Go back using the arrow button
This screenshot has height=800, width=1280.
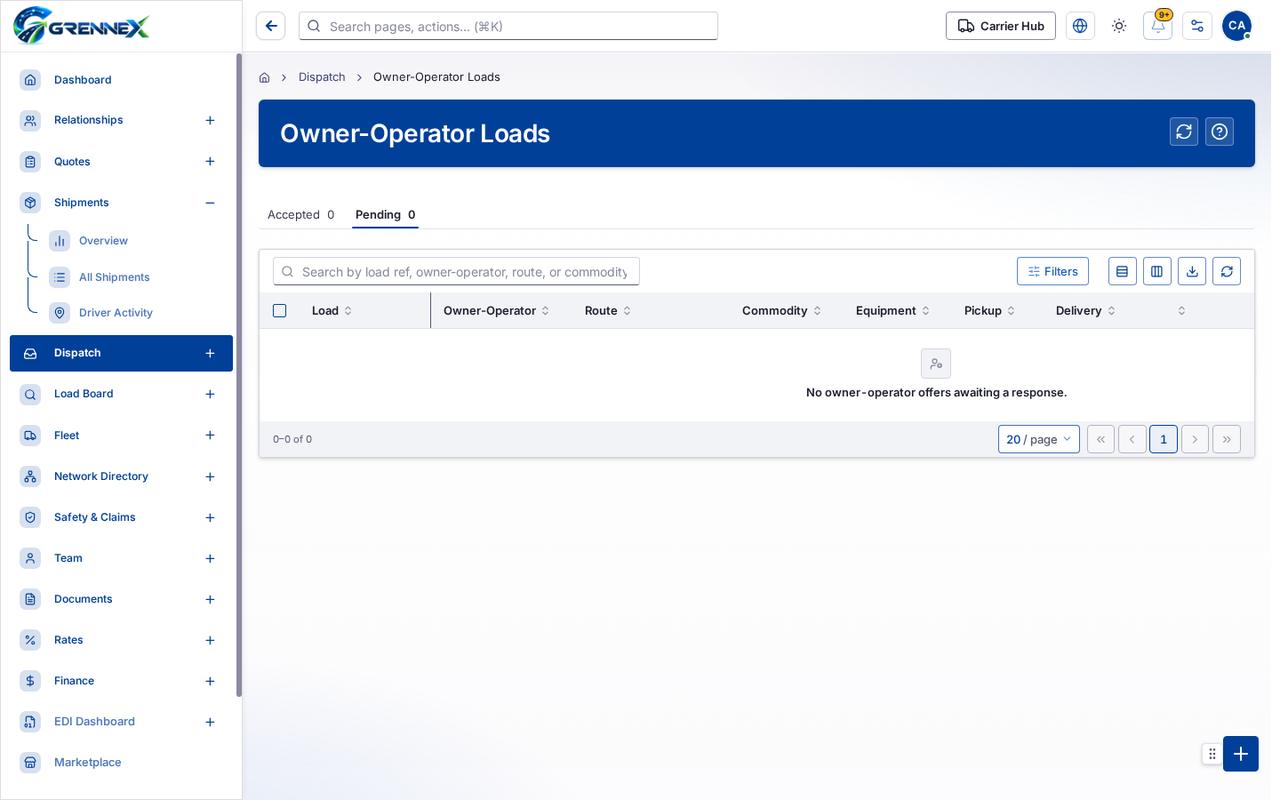pyautogui.click(x=271, y=26)
